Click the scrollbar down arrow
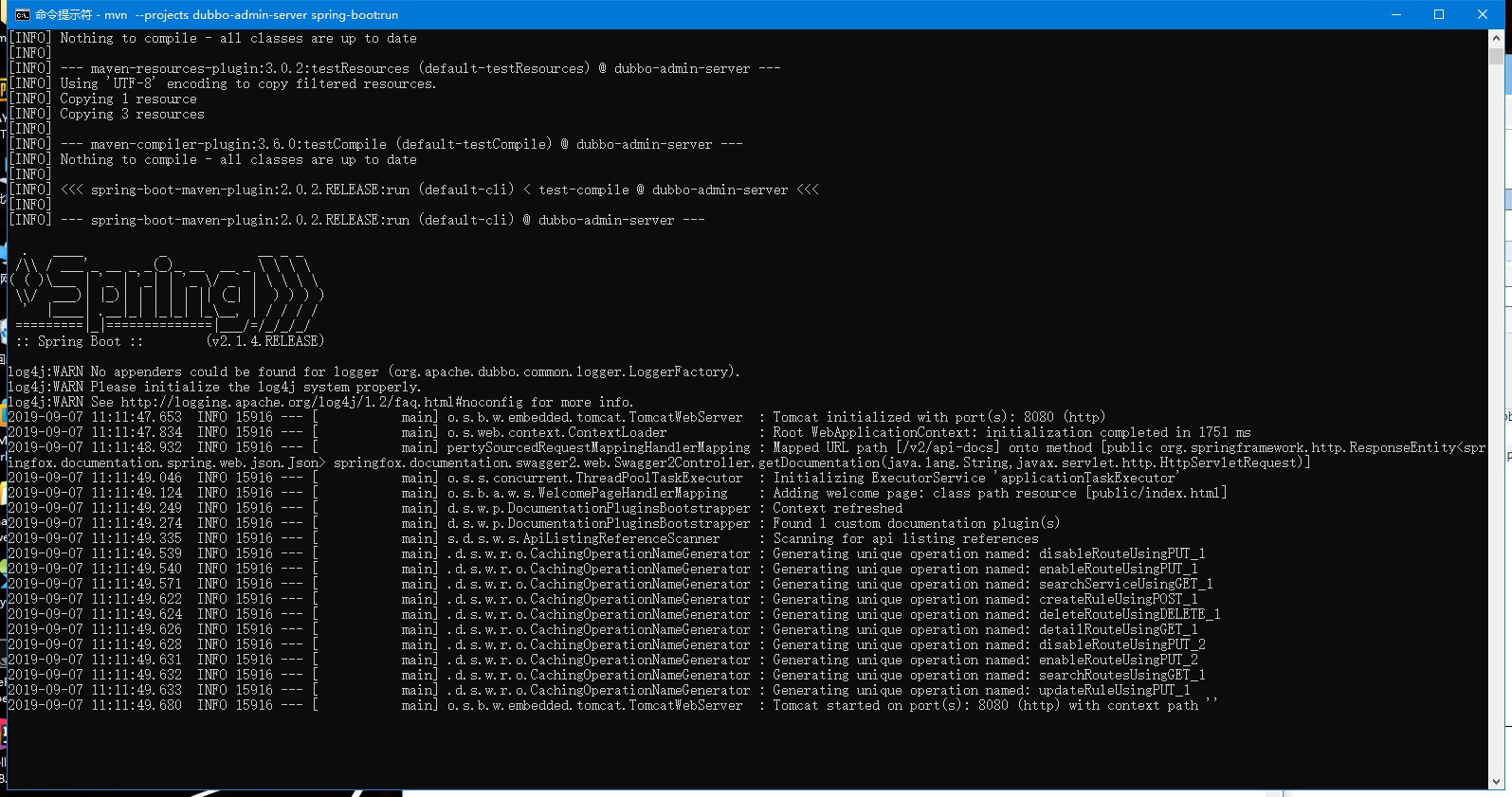This screenshot has width=1512, height=797. (x=1496, y=782)
